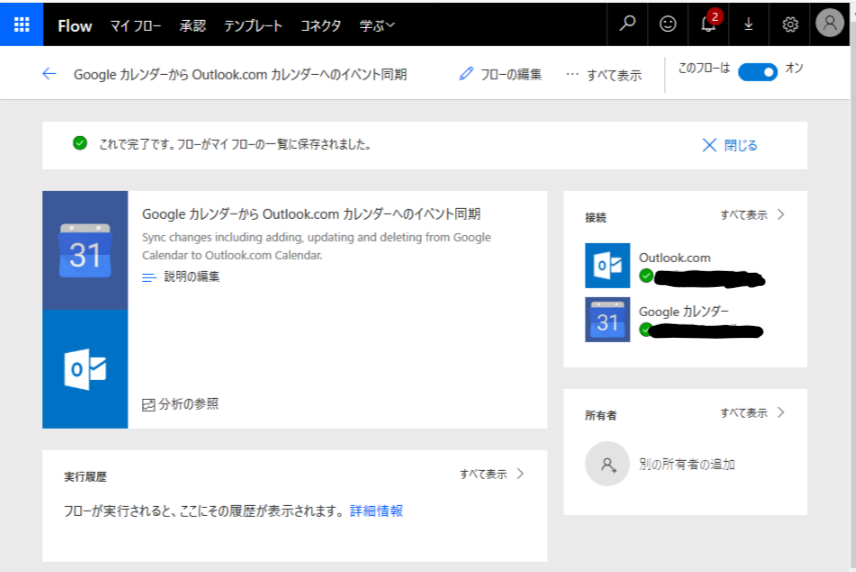Click the これで完了です saved message

point(235,145)
